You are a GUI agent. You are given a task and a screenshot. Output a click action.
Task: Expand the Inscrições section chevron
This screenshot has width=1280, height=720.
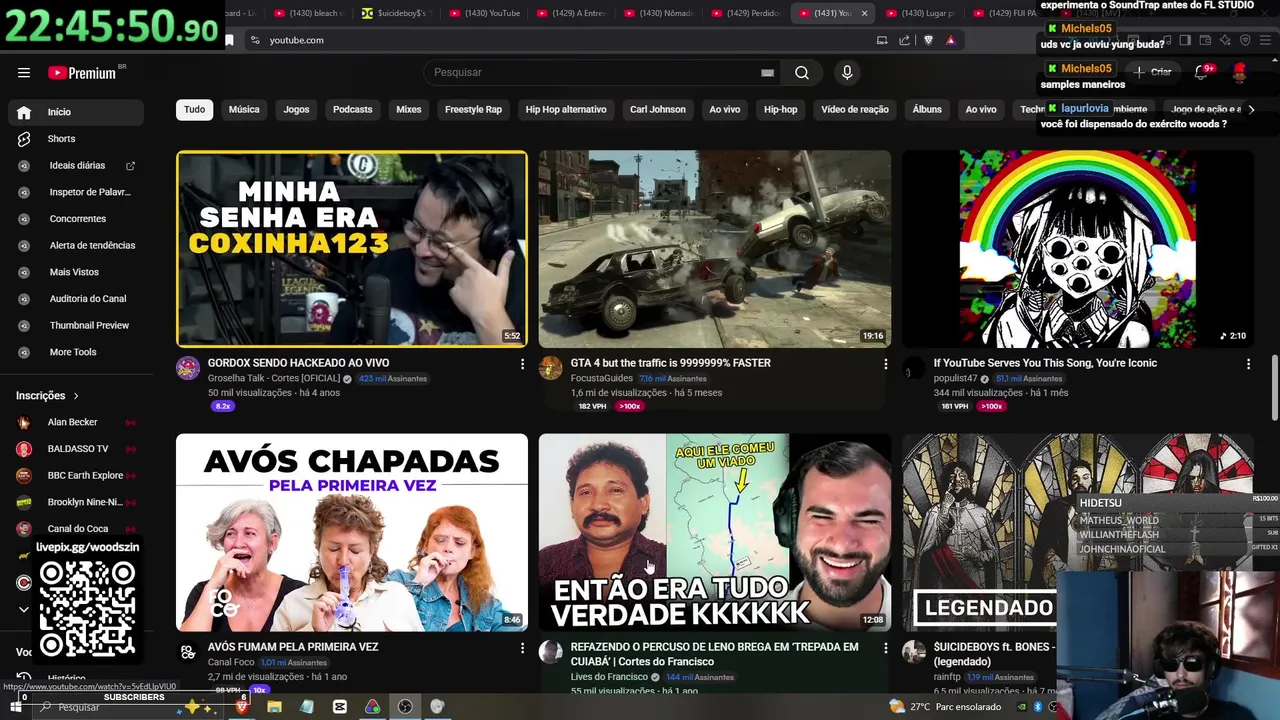click(x=76, y=396)
